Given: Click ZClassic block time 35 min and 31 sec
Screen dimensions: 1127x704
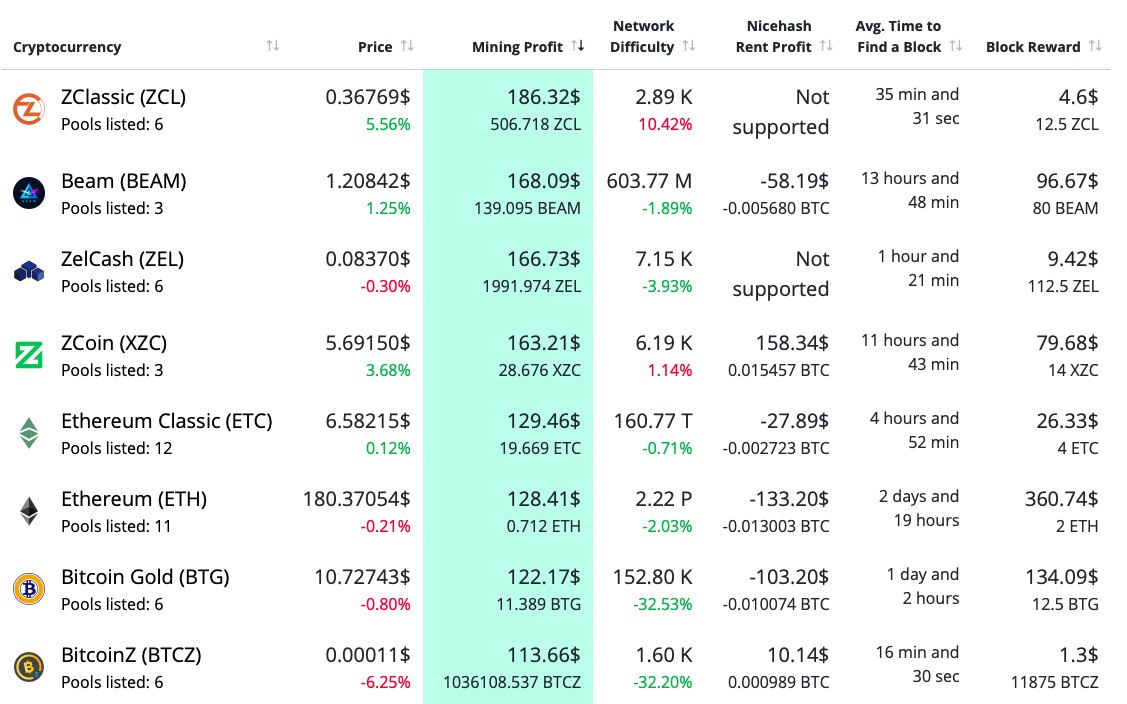Looking at the screenshot, I should click(917, 106).
